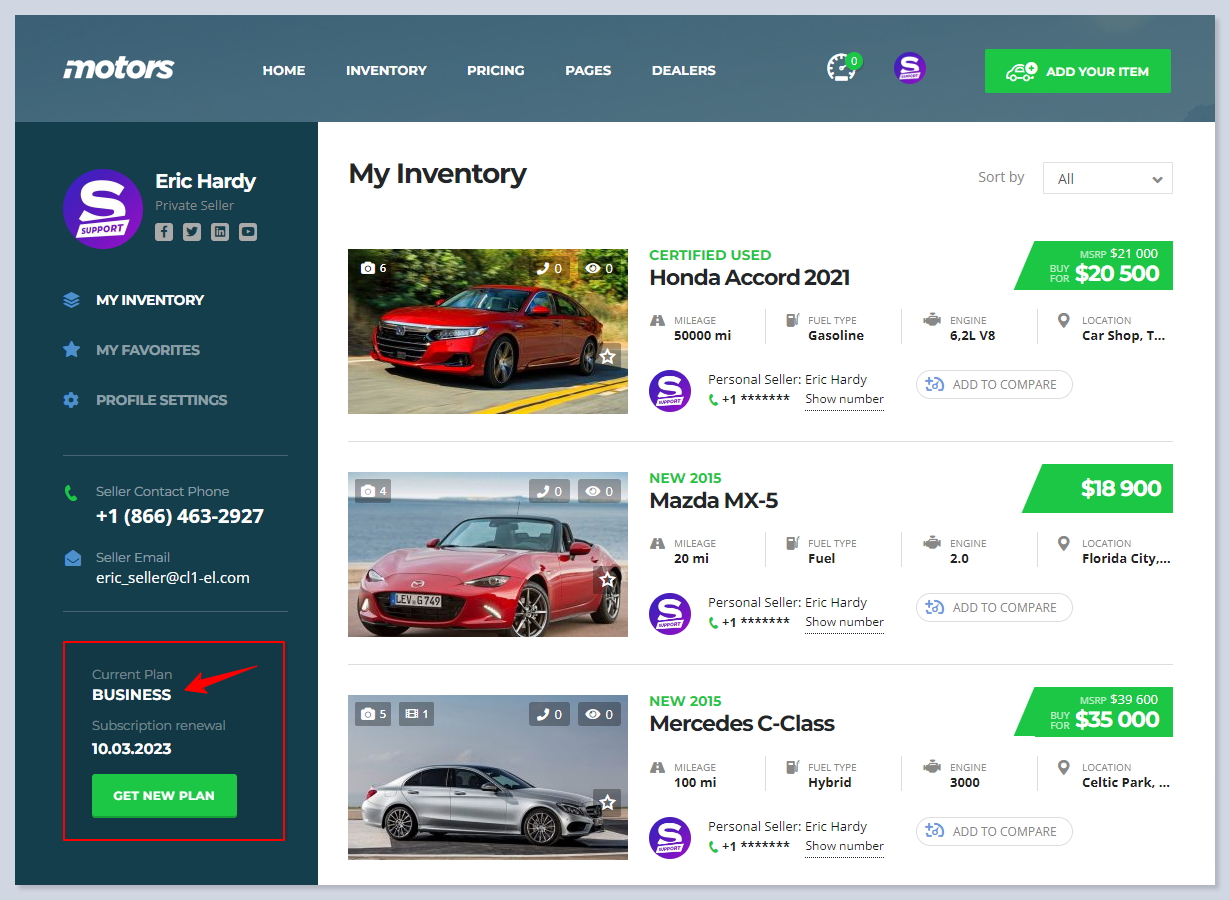Show number for Honda Accord seller
Image resolution: width=1230 pixels, height=900 pixels.
[x=844, y=399]
